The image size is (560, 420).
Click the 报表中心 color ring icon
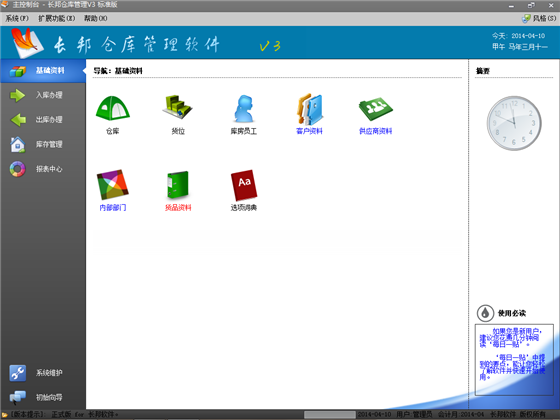18,169
